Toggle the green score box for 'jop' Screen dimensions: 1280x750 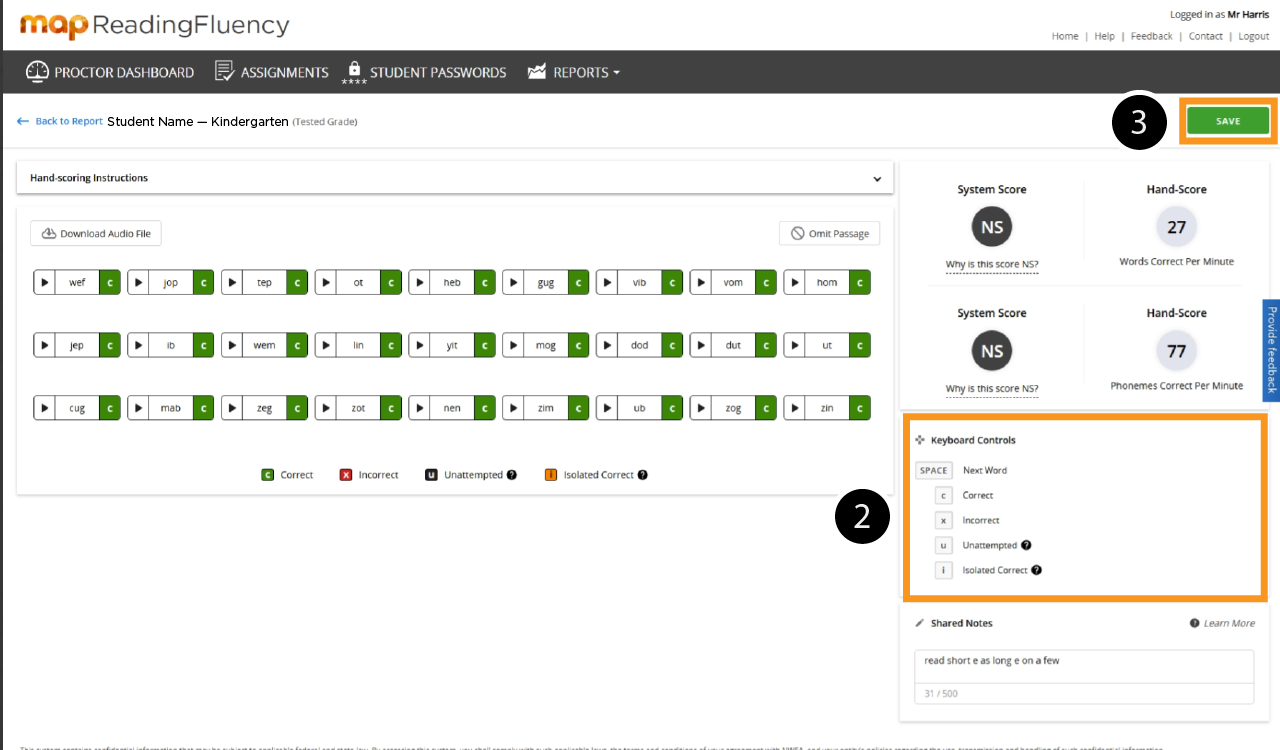pyautogui.click(x=204, y=283)
